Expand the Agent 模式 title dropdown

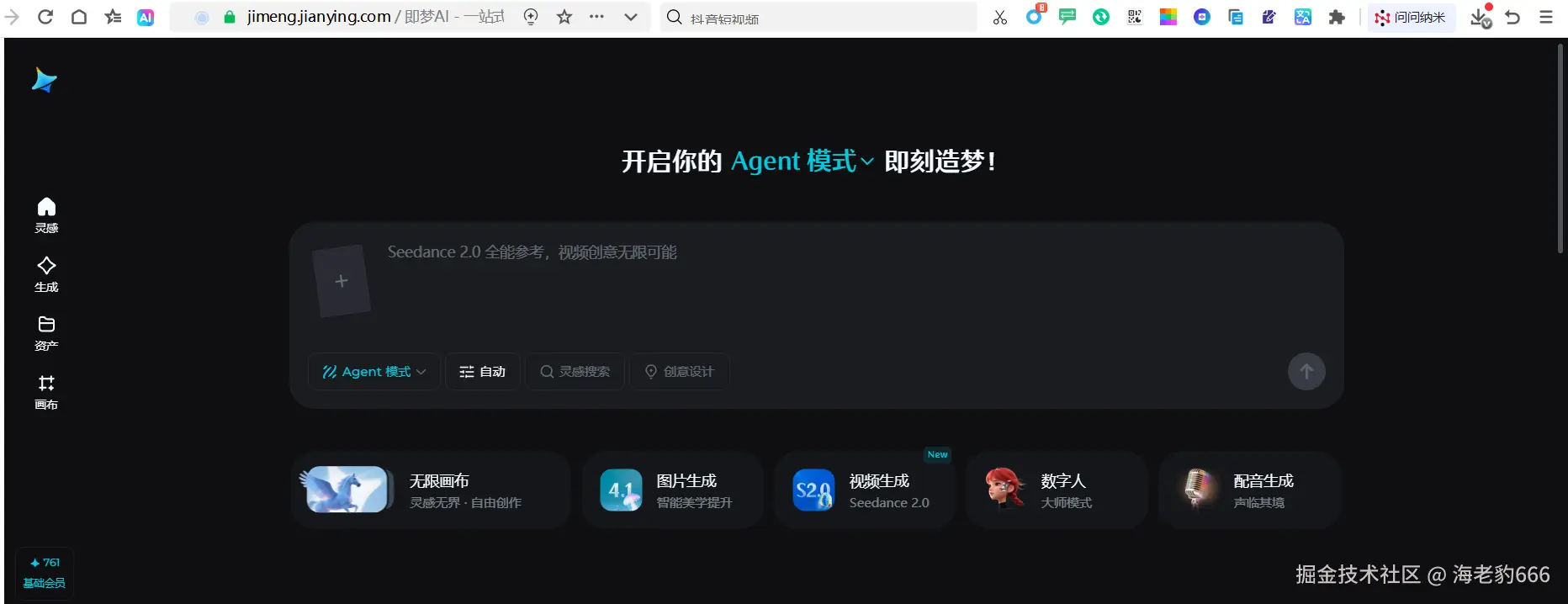click(803, 161)
